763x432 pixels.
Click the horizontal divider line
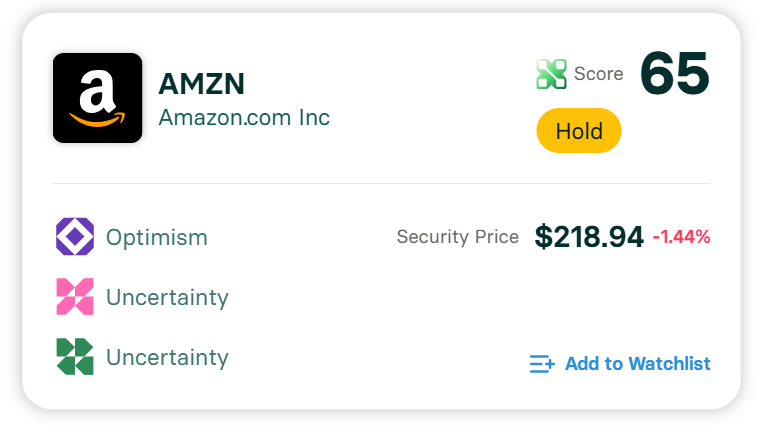[381, 184]
